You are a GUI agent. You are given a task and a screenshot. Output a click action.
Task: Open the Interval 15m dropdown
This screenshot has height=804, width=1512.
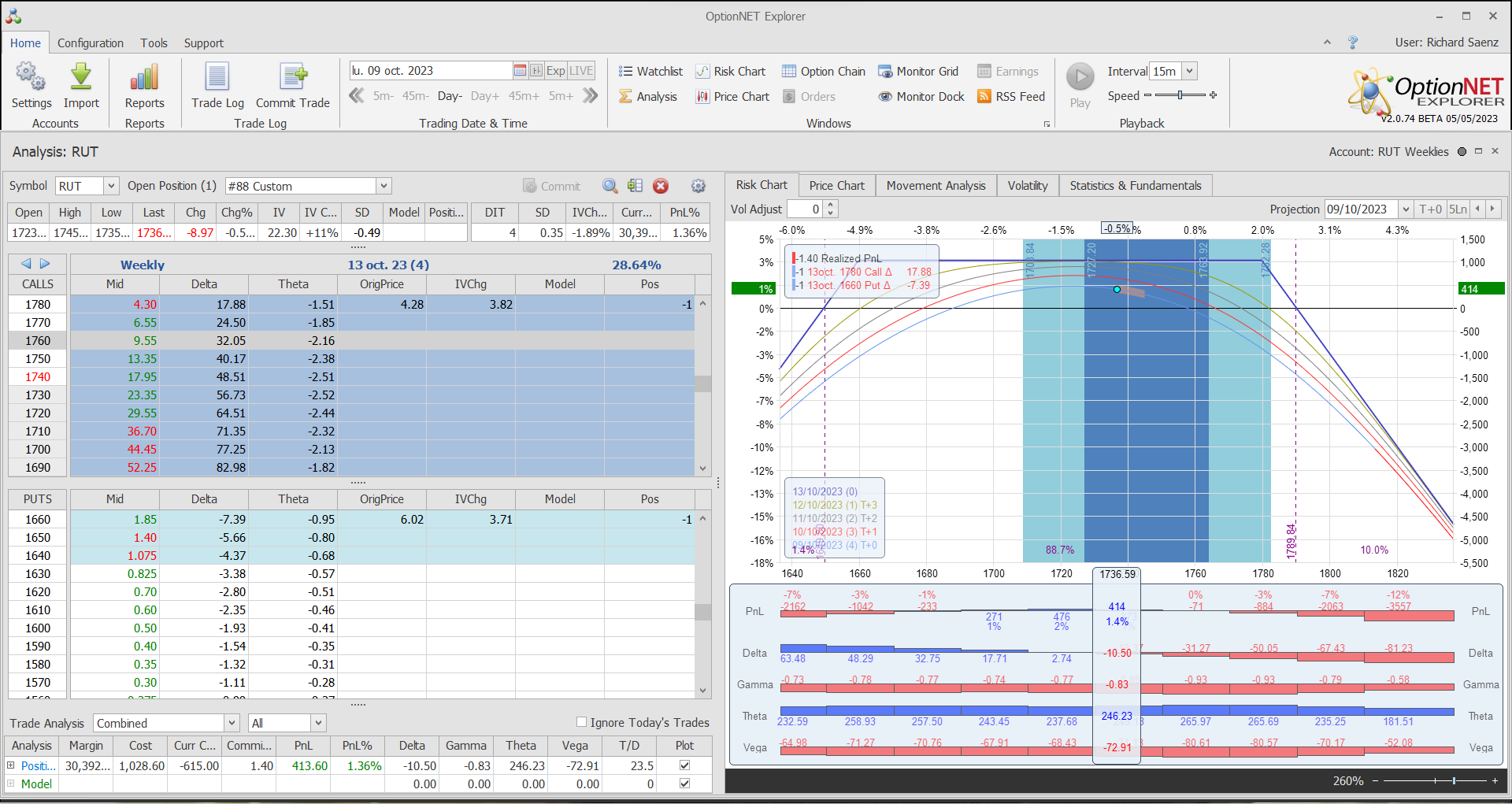1189,71
